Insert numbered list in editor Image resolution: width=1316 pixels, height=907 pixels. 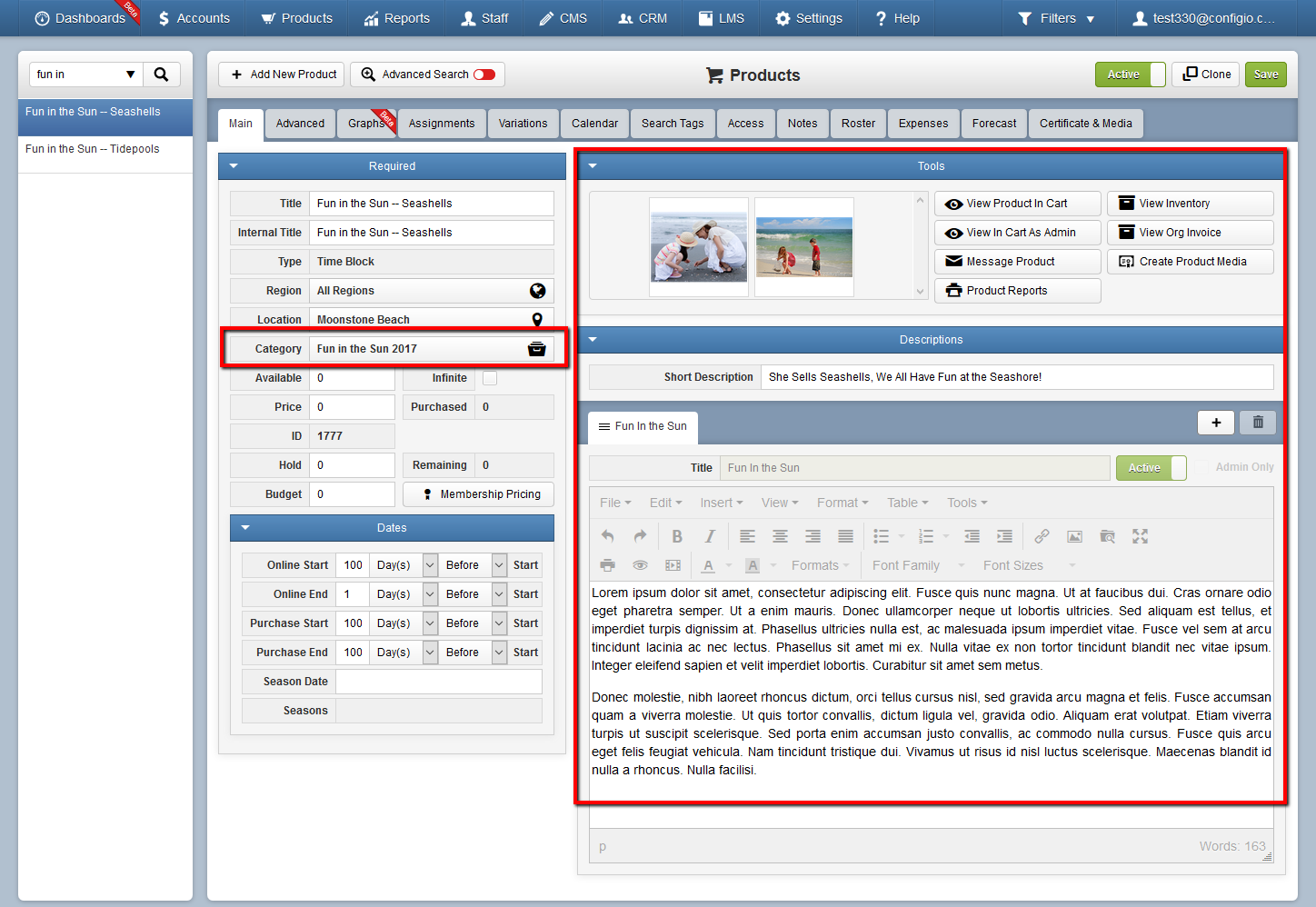(926, 536)
